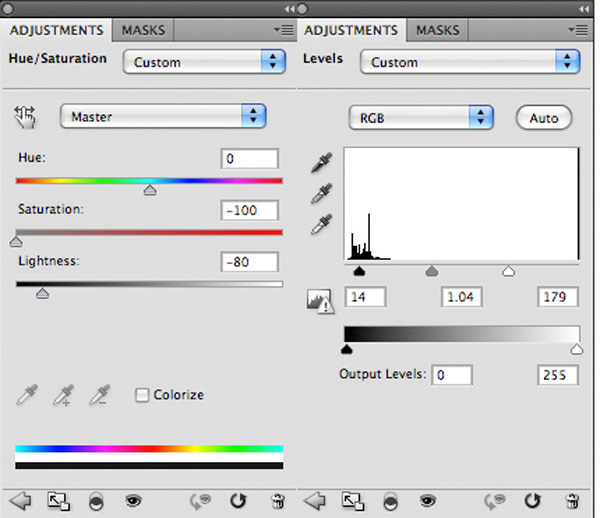Open the Master color range dropdown

tap(163, 116)
